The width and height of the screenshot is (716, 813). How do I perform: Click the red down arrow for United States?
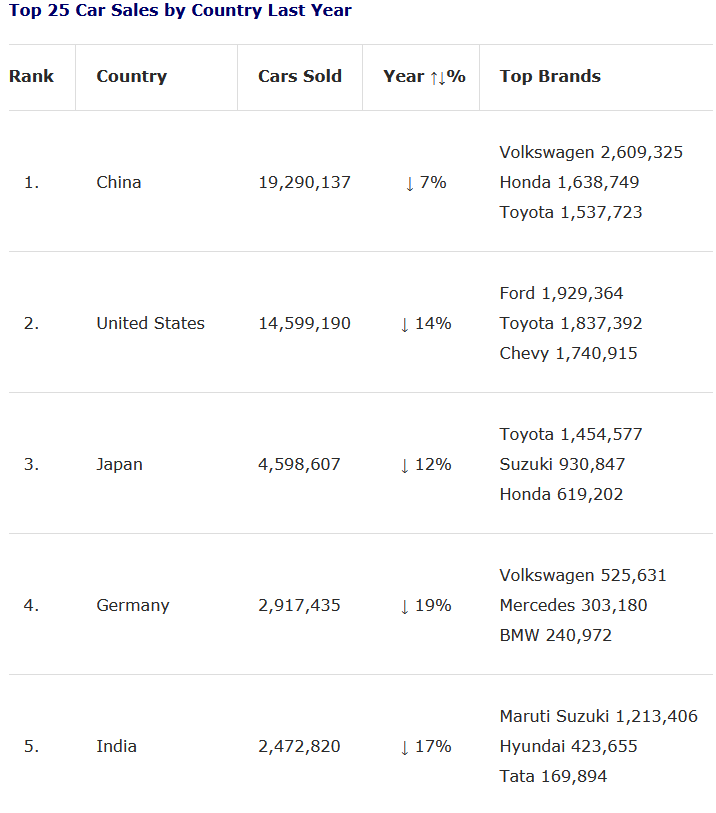pos(404,324)
